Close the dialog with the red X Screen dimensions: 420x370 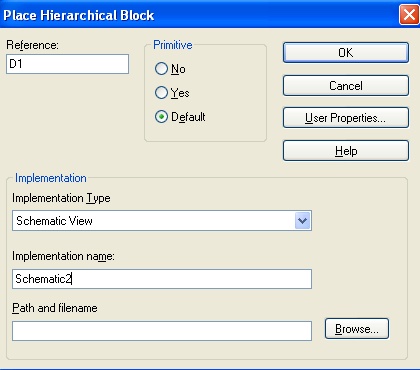pyautogui.click(x=409, y=15)
